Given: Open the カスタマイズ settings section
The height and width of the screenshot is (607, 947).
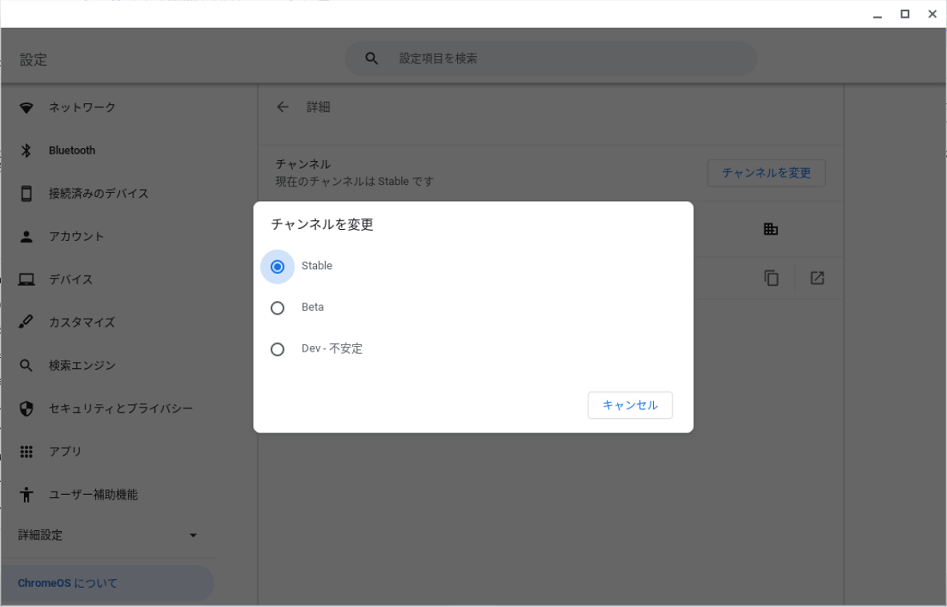Looking at the screenshot, I should pos(82,322).
